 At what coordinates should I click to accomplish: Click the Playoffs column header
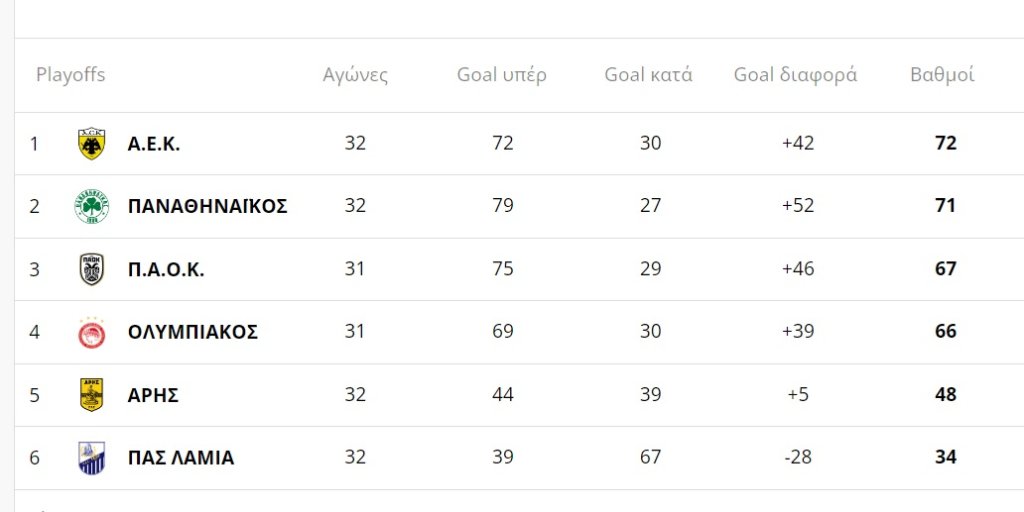click(x=71, y=75)
